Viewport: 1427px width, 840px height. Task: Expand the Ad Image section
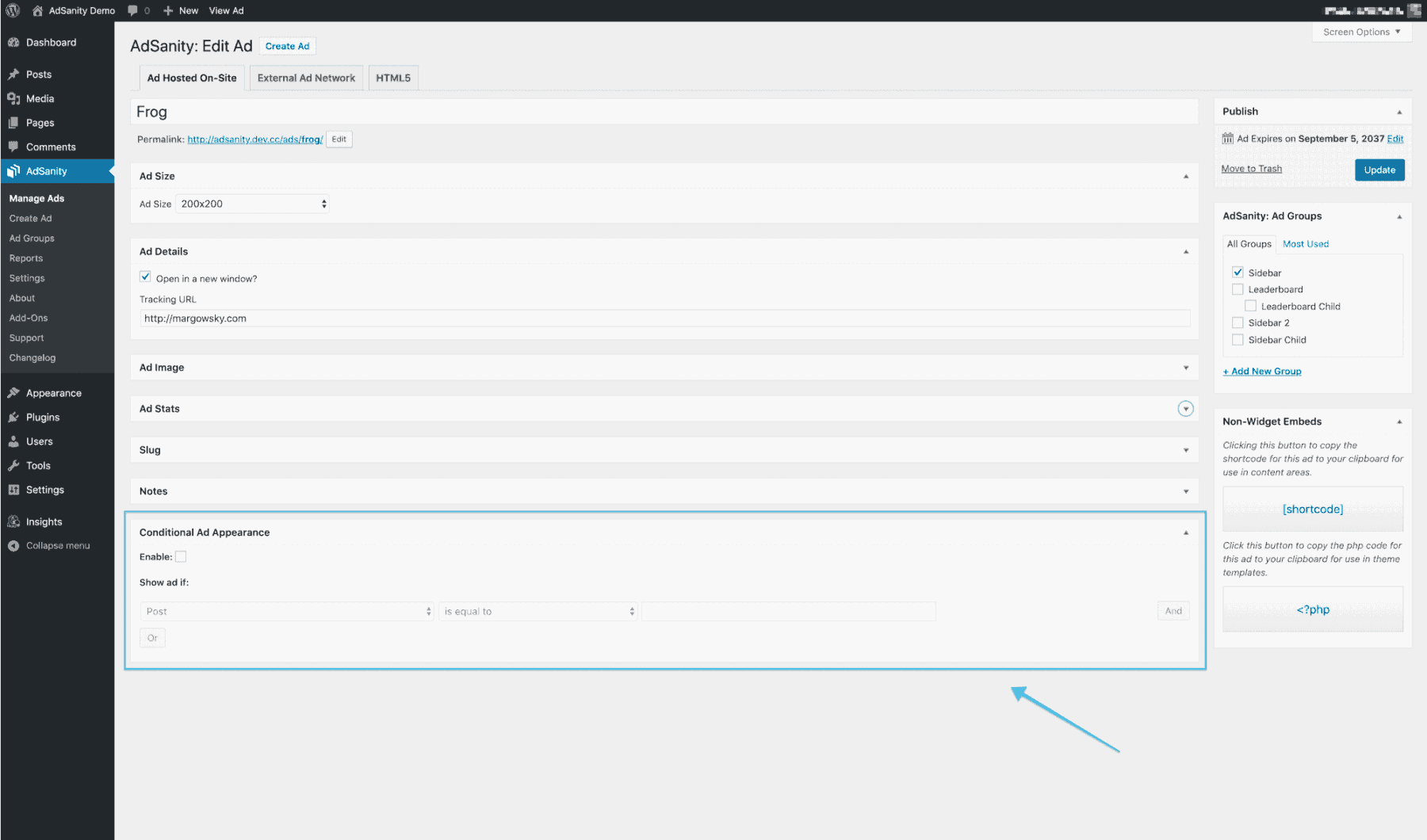coord(1184,367)
